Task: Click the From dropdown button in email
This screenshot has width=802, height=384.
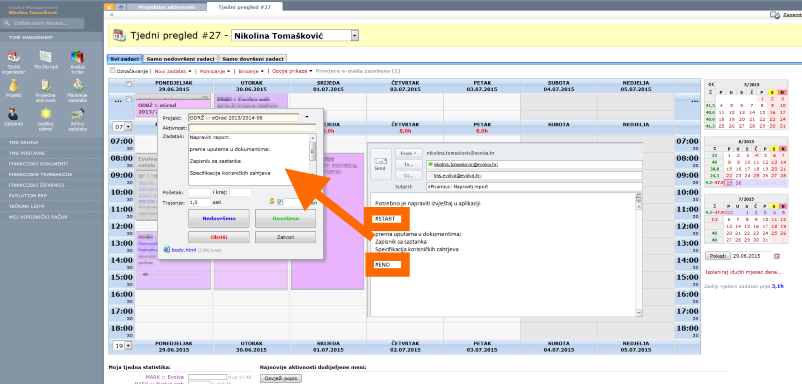Action: point(408,153)
